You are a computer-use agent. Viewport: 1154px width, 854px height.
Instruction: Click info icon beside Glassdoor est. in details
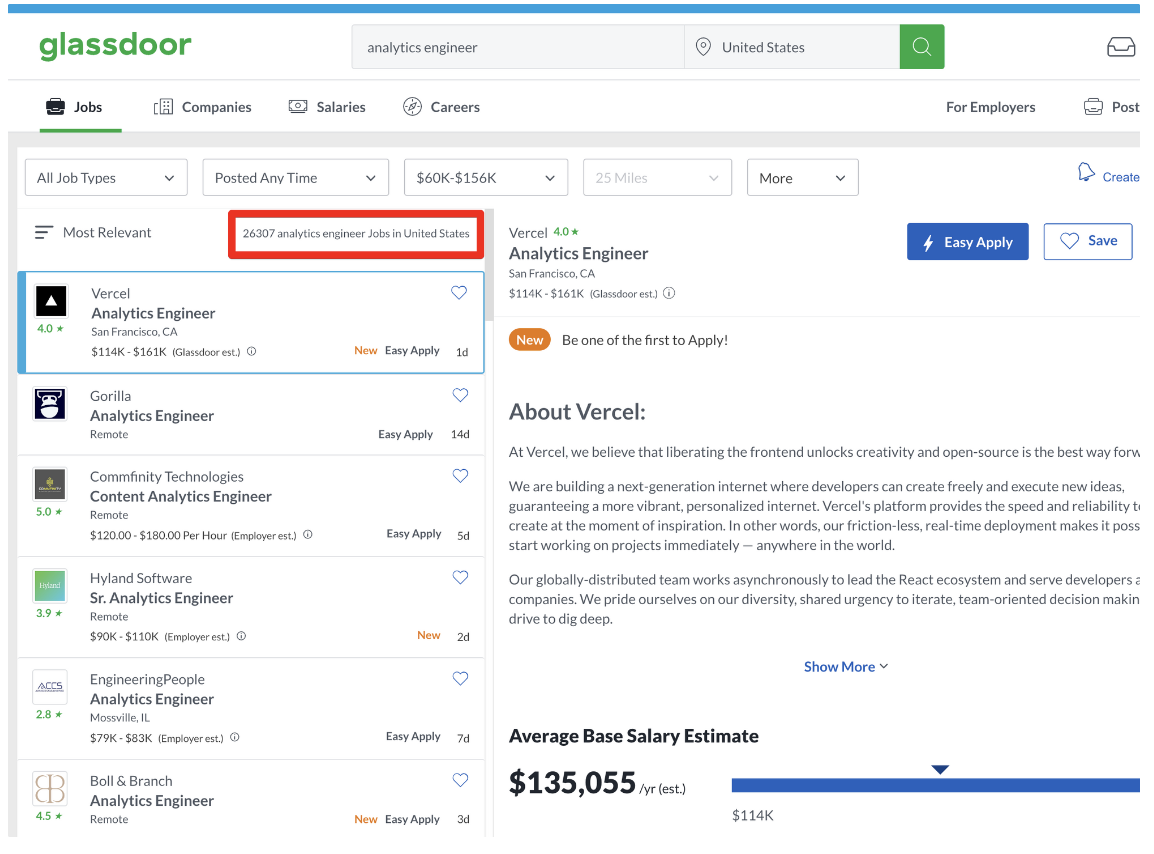coord(669,293)
